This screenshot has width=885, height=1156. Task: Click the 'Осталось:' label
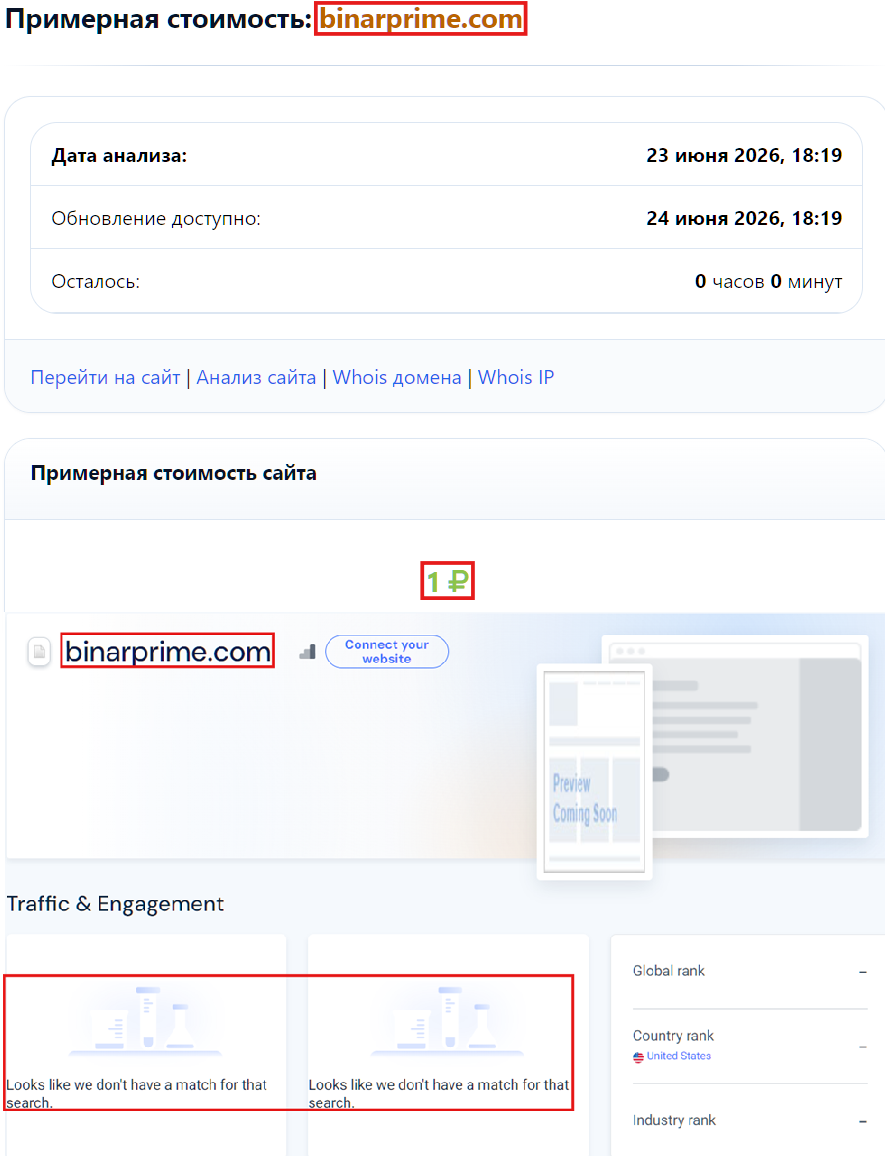coord(96,282)
